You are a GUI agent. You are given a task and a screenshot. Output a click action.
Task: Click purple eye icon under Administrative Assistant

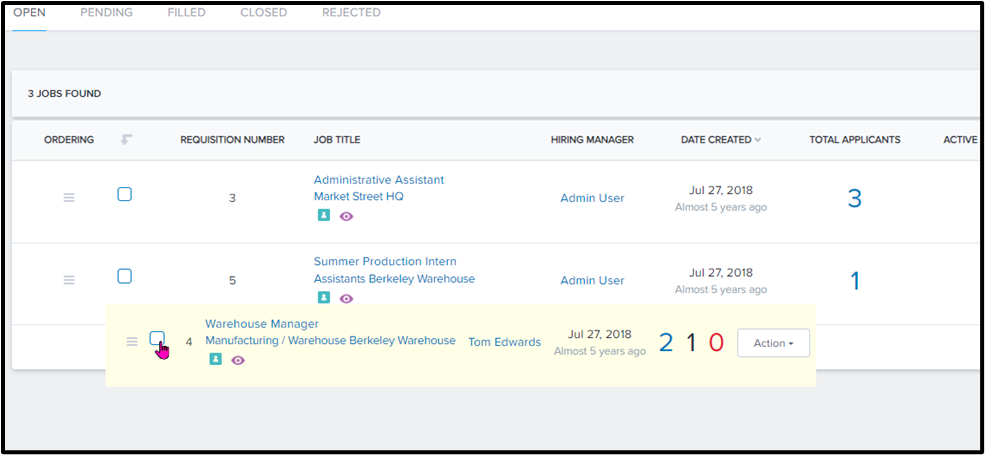point(346,216)
